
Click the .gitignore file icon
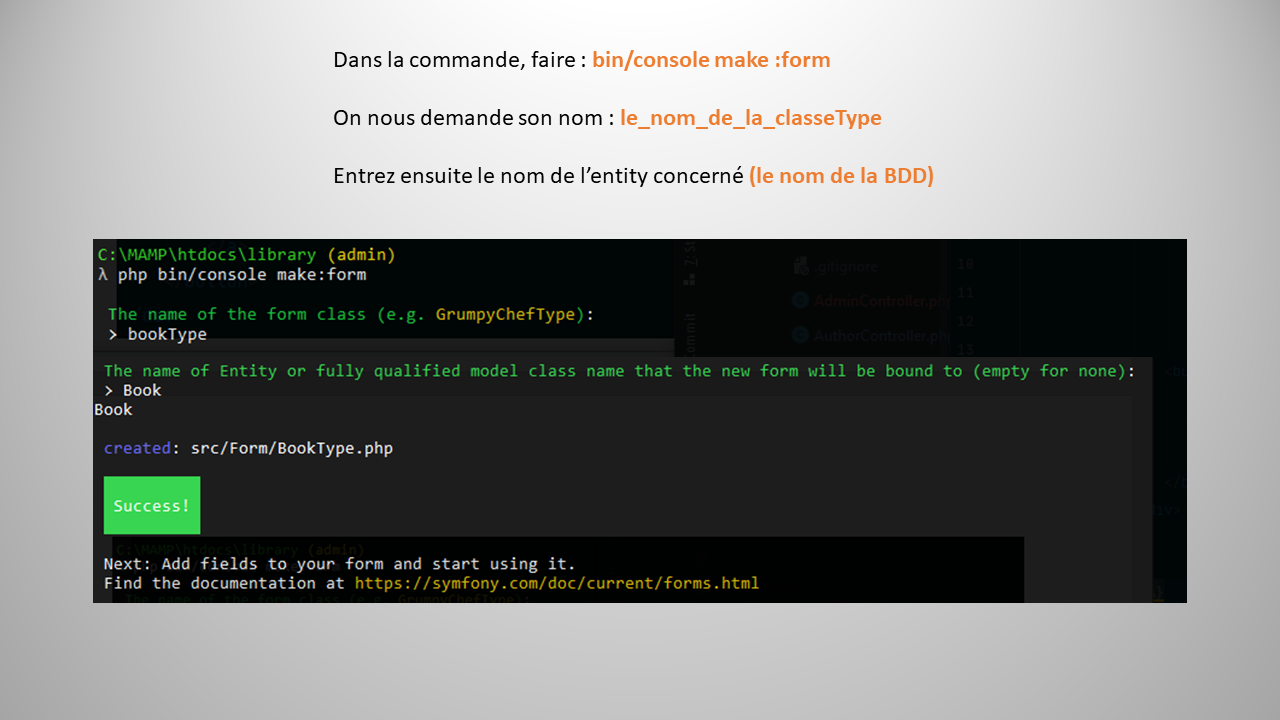800,266
